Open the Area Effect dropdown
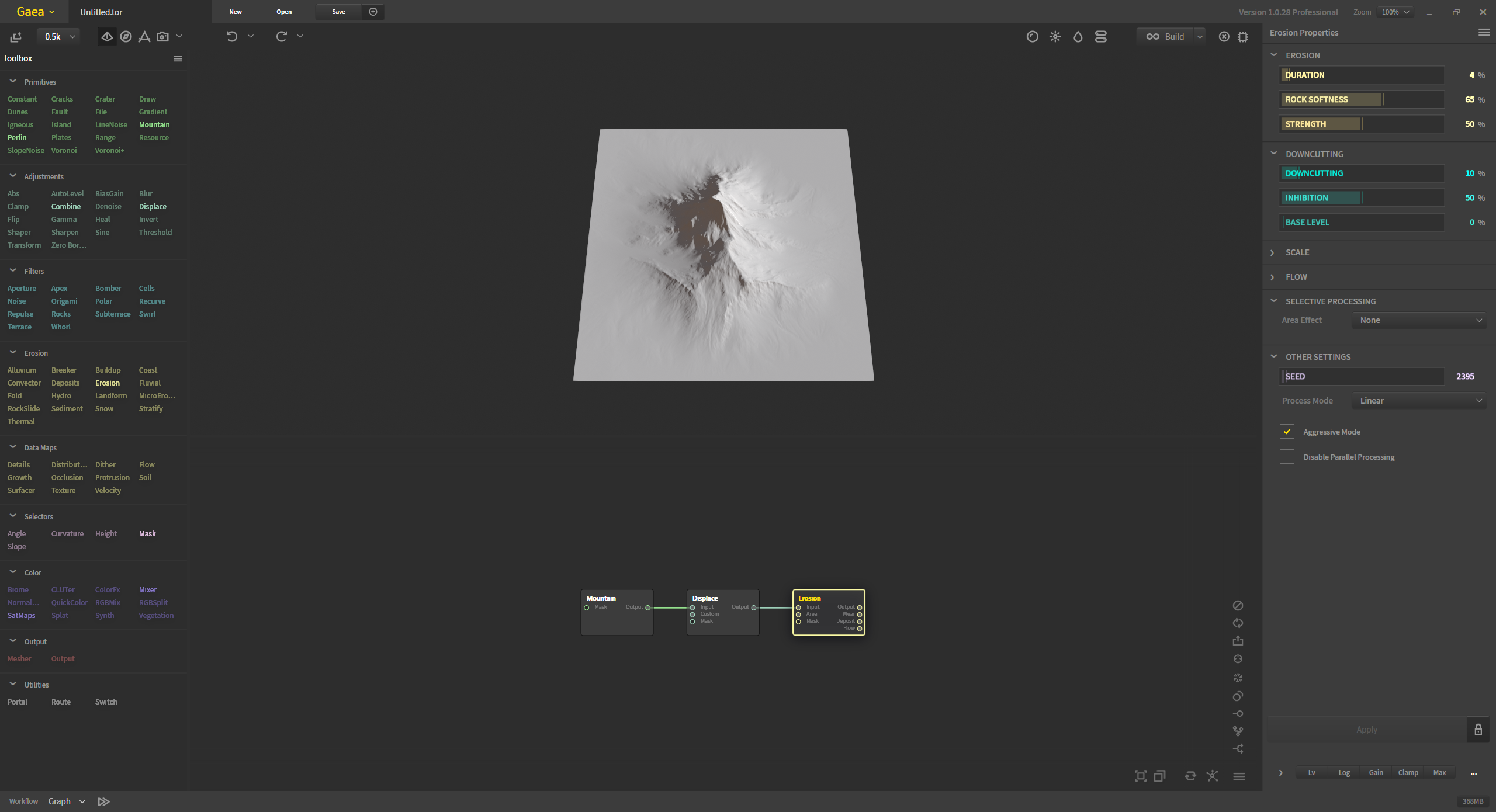 (1419, 320)
